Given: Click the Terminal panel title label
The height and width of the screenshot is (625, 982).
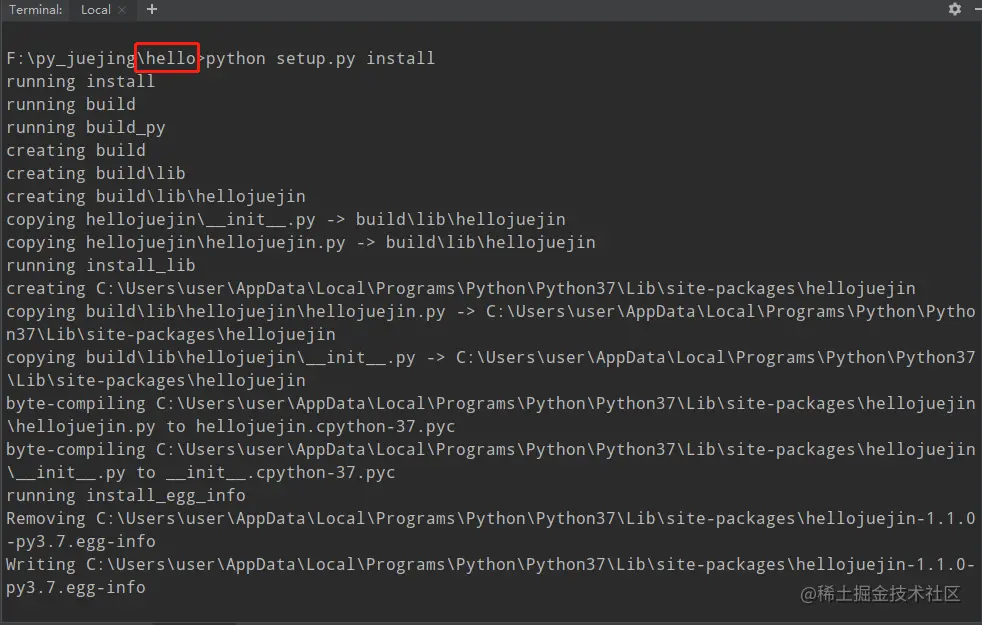Looking at the screenshot, I should [35, 10].
